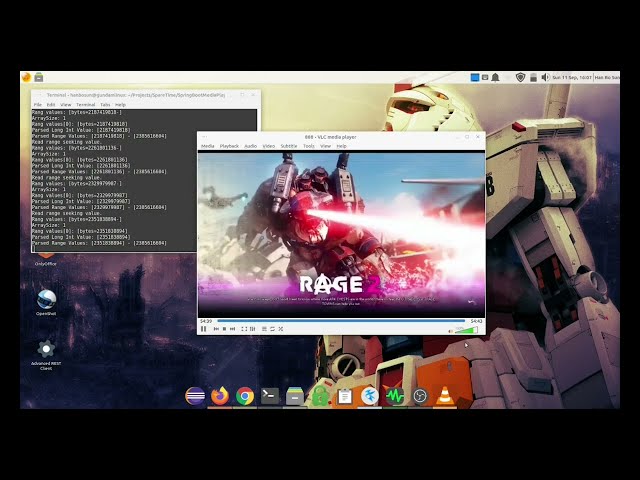The width and height of the screenshot is (640, 480).
Task: Open blue bird app in dock
Action: click(x=370, y=396)
